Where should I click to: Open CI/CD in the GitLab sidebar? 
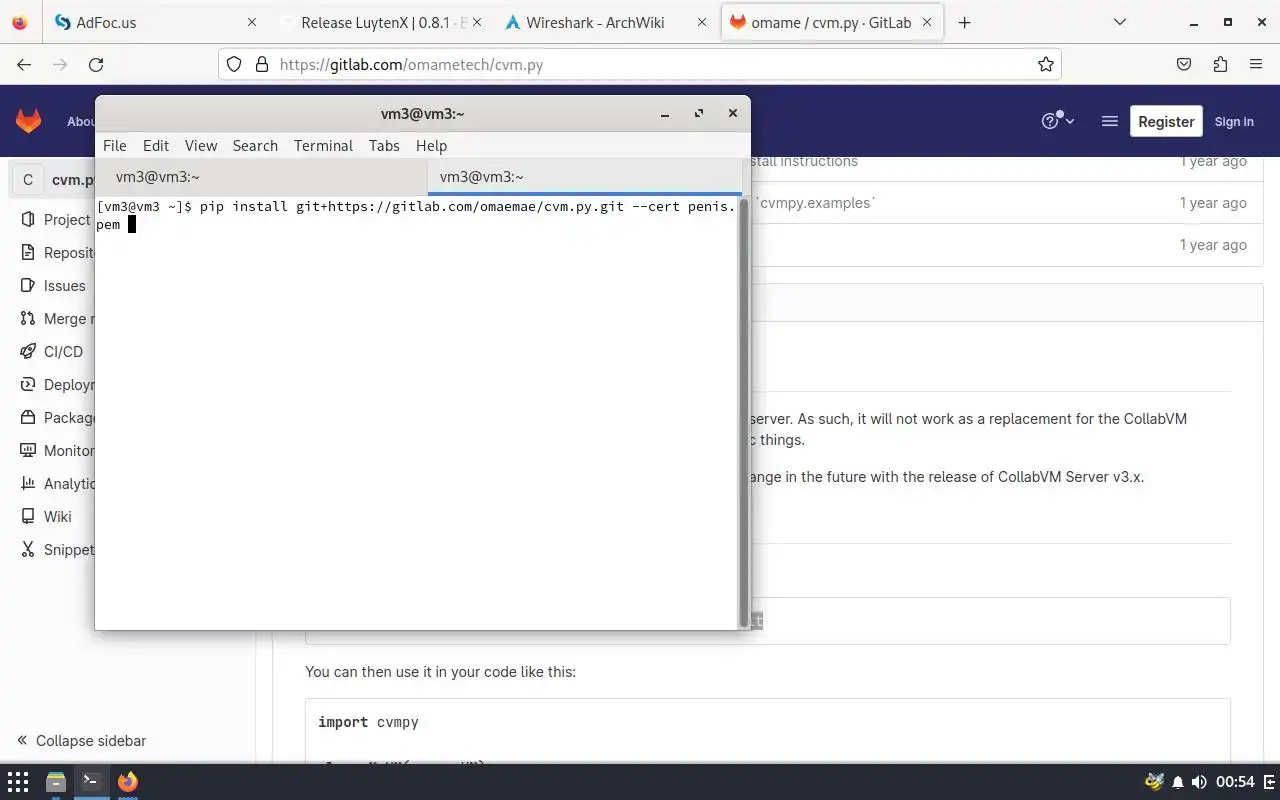54,351
